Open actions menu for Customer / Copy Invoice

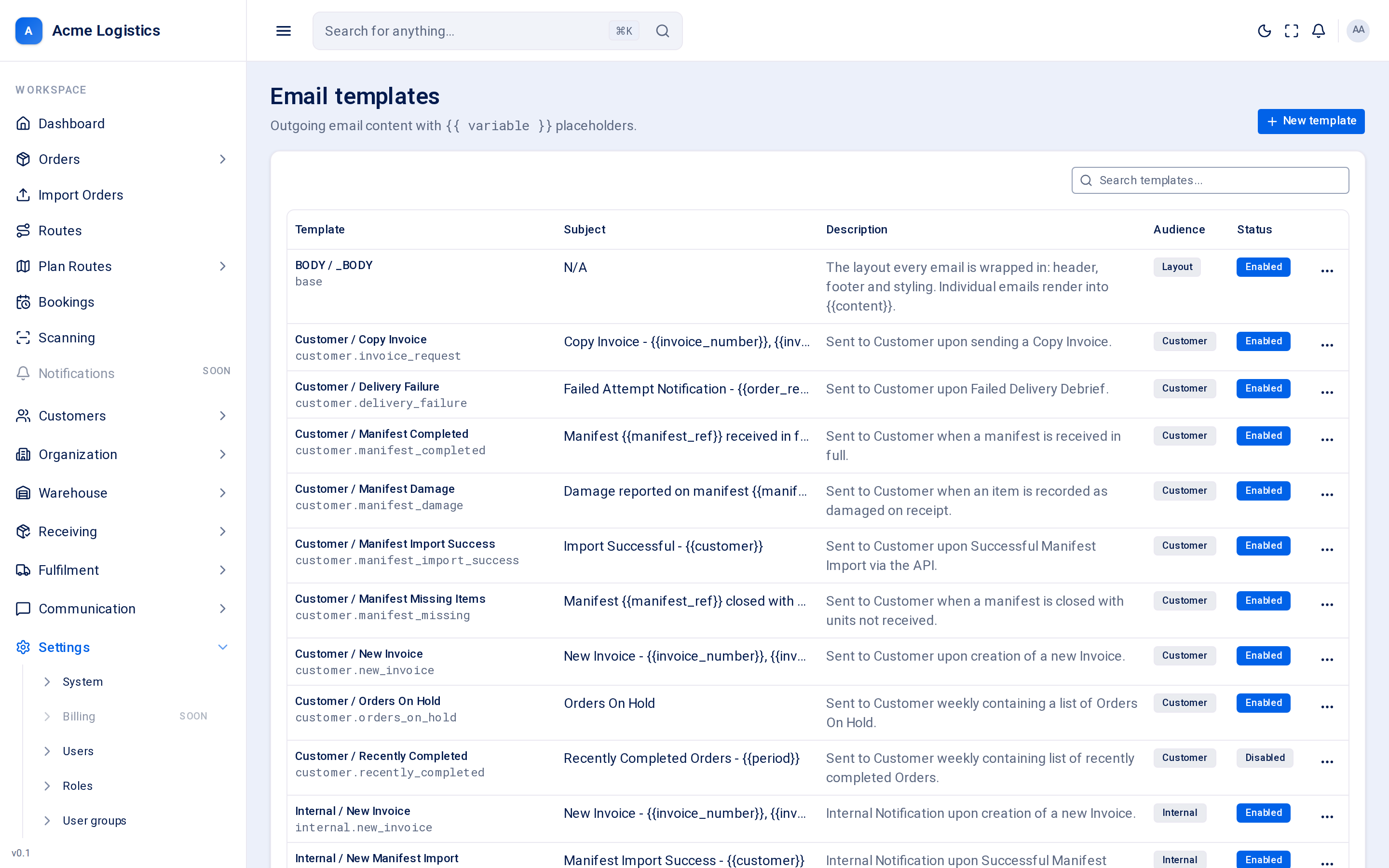coord(1327,345)
